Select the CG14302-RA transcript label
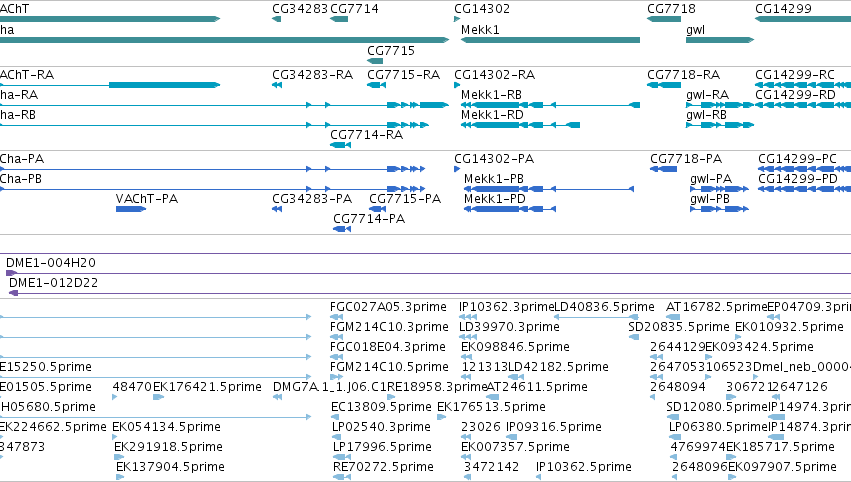Screen dimensions: 851x482 494,74
